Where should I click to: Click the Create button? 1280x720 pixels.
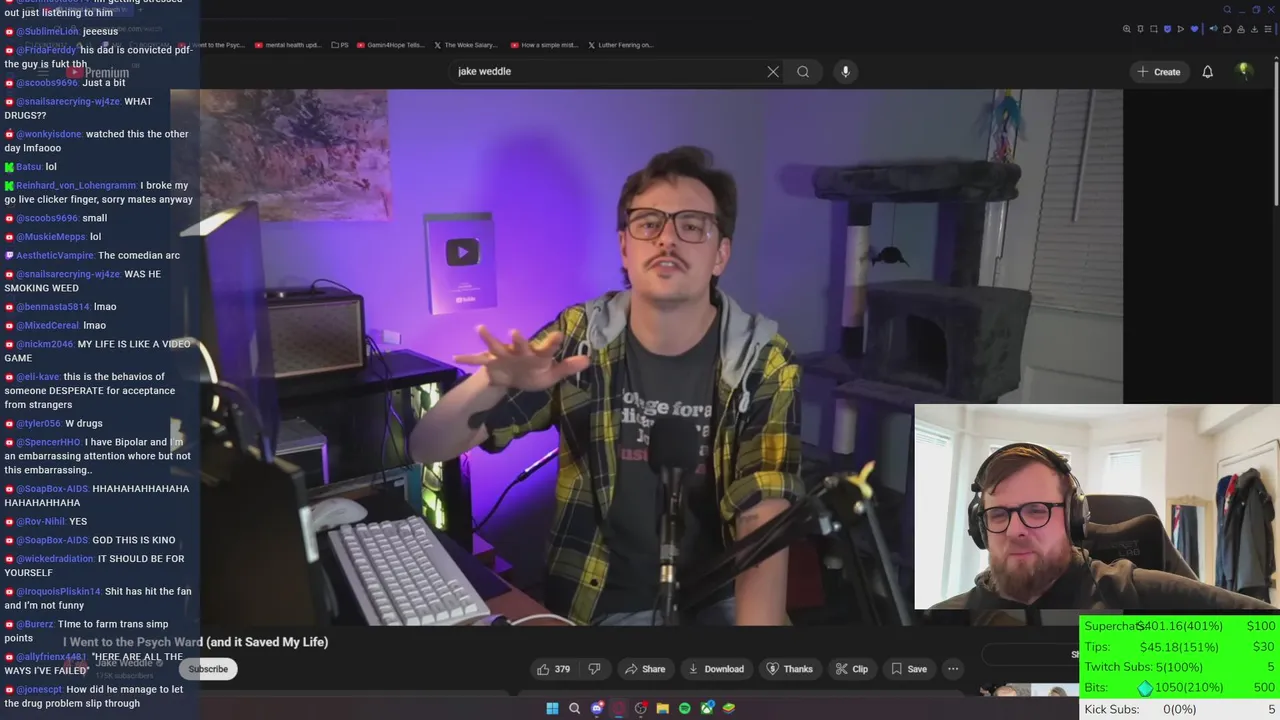point(1159,72)
